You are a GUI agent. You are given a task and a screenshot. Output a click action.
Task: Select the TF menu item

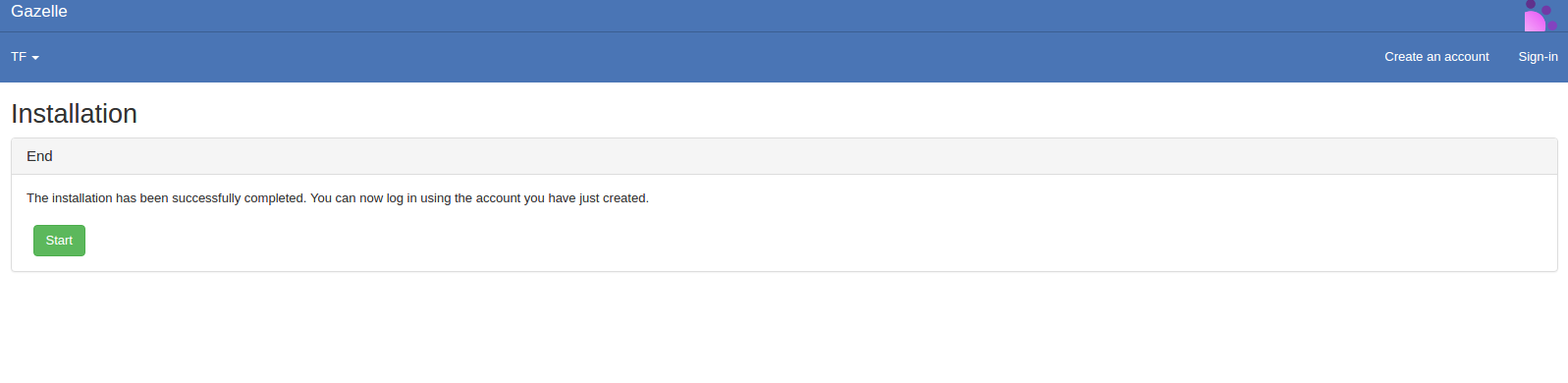click(25, 57)
